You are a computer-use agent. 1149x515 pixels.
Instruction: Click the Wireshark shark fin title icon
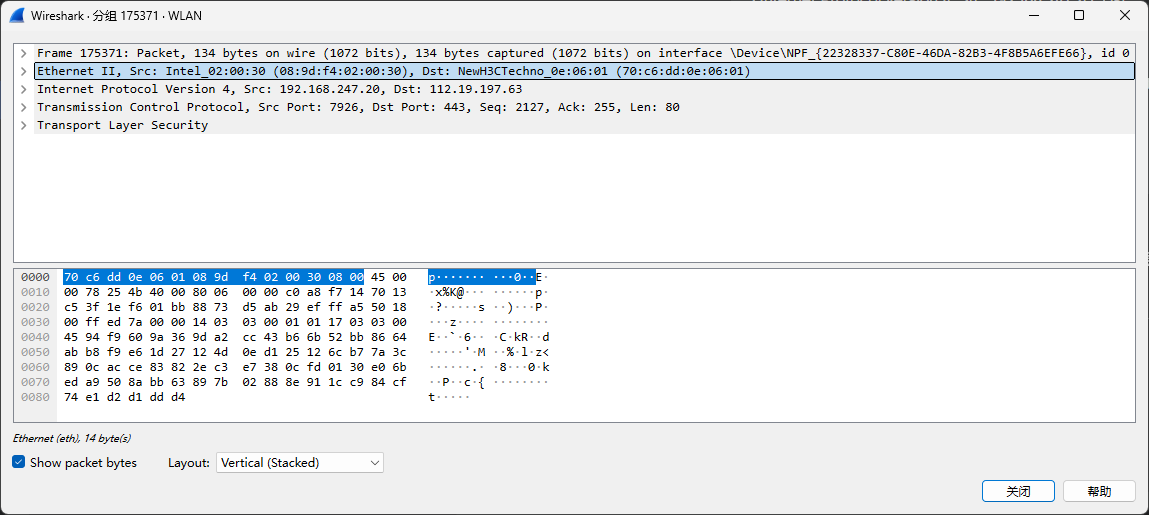tap(18, 15)
